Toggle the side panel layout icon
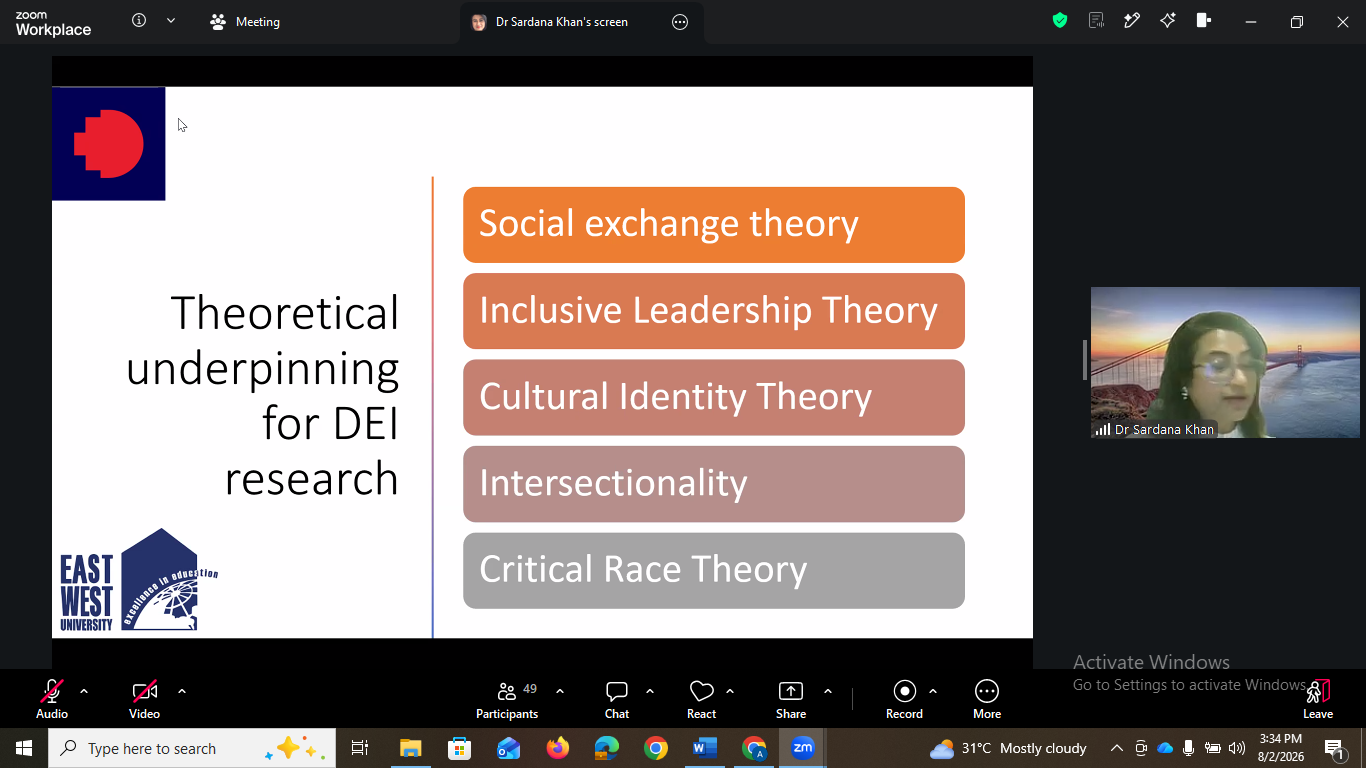Image resolution: width=1366 pixels, height=768 pixels. (1204, 21)
